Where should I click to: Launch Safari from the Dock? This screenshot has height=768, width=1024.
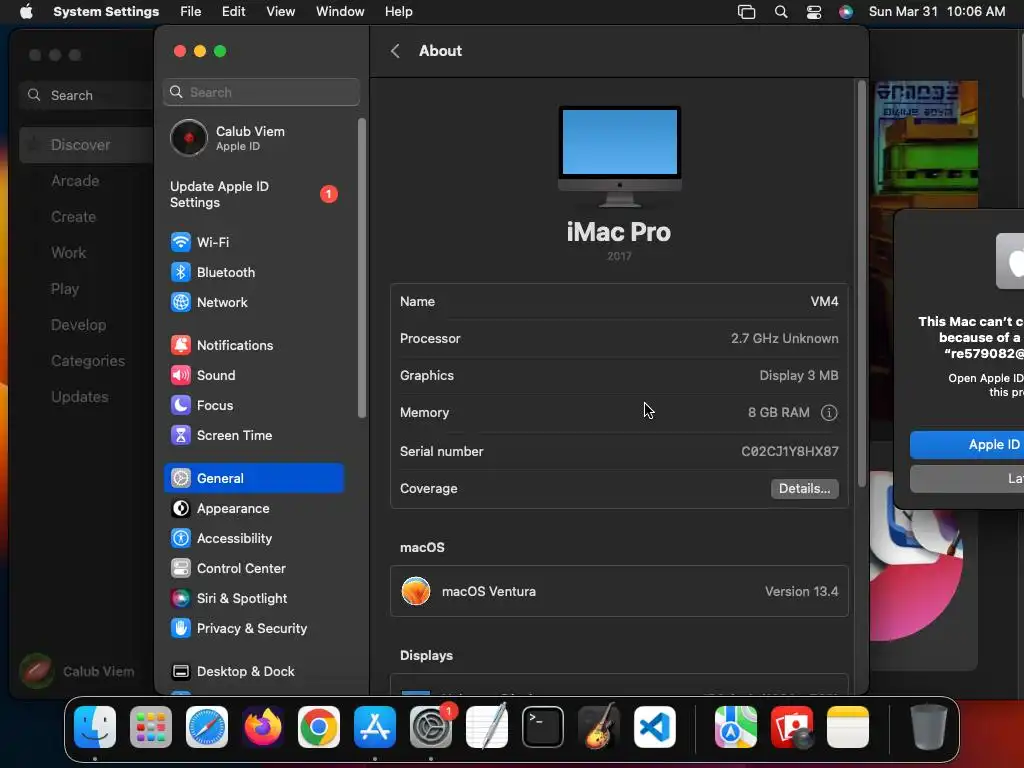pos(207,727)
